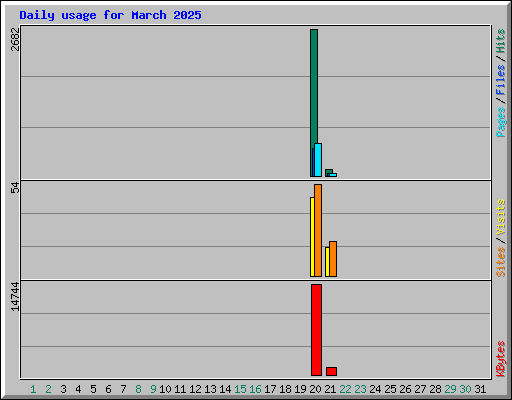Click the red KBytes bar for day 20
512x400 pixels.
[x=316, y=330]
